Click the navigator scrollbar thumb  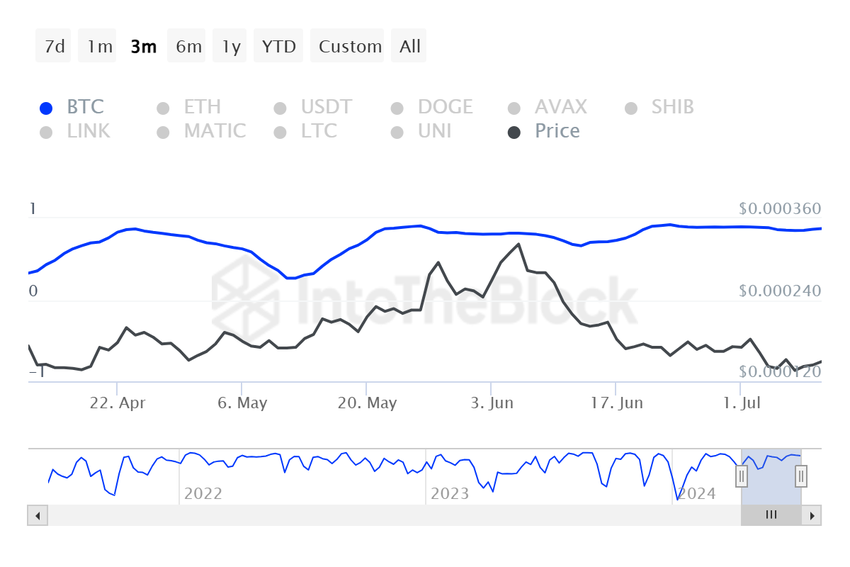click(771, 515)
